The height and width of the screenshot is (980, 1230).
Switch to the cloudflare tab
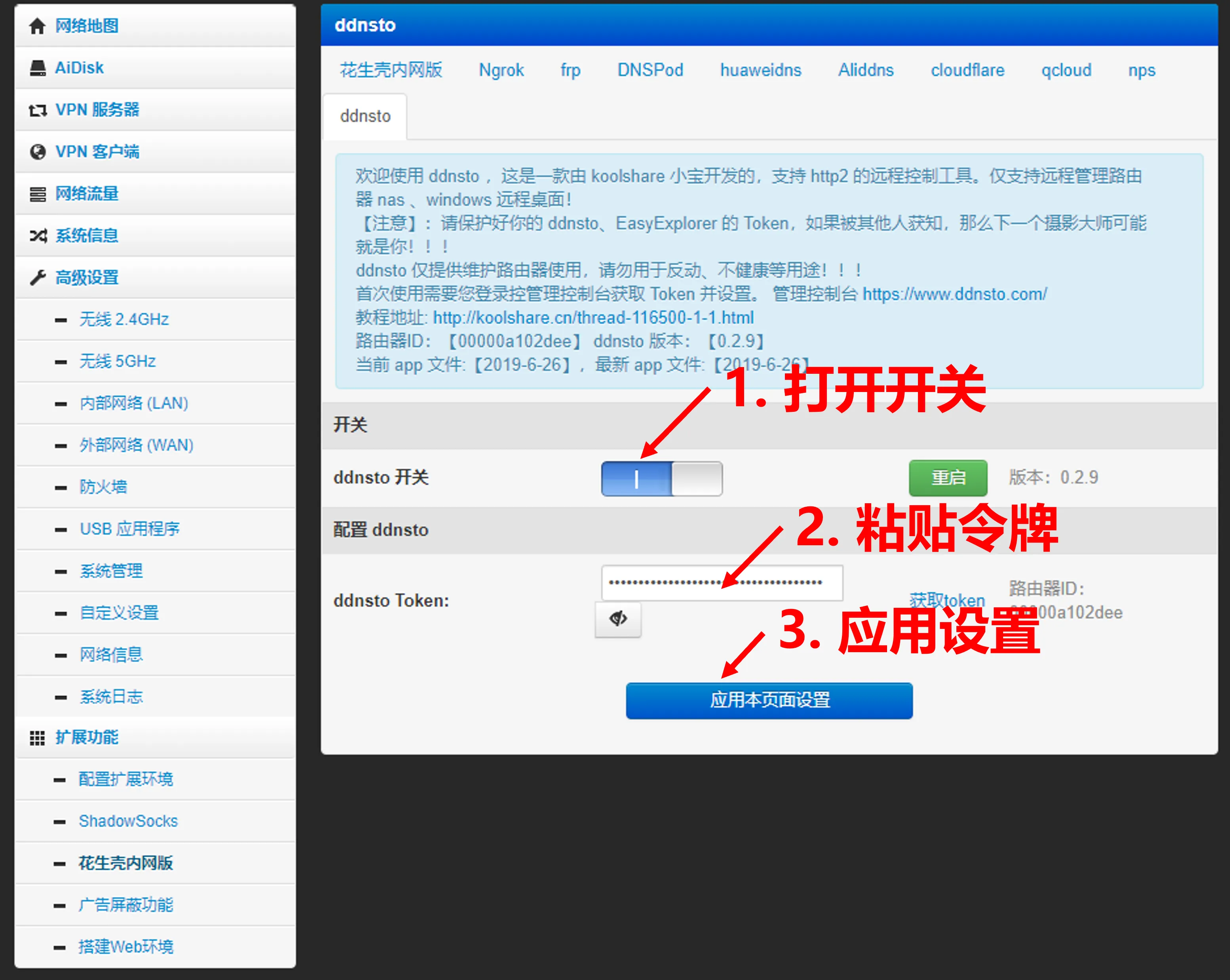[967, 70]
